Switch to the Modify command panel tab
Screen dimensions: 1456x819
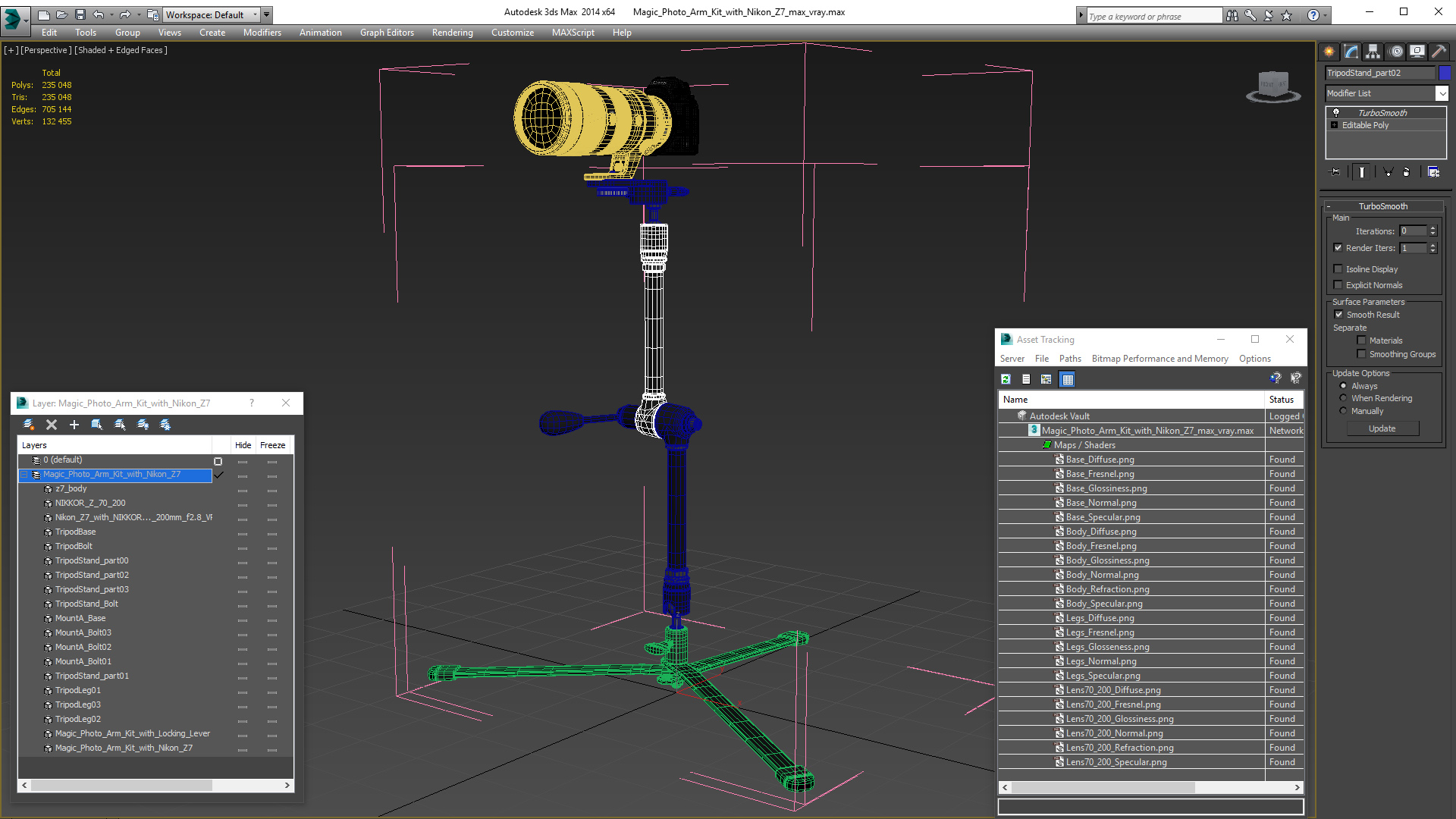coord(1351,52)
